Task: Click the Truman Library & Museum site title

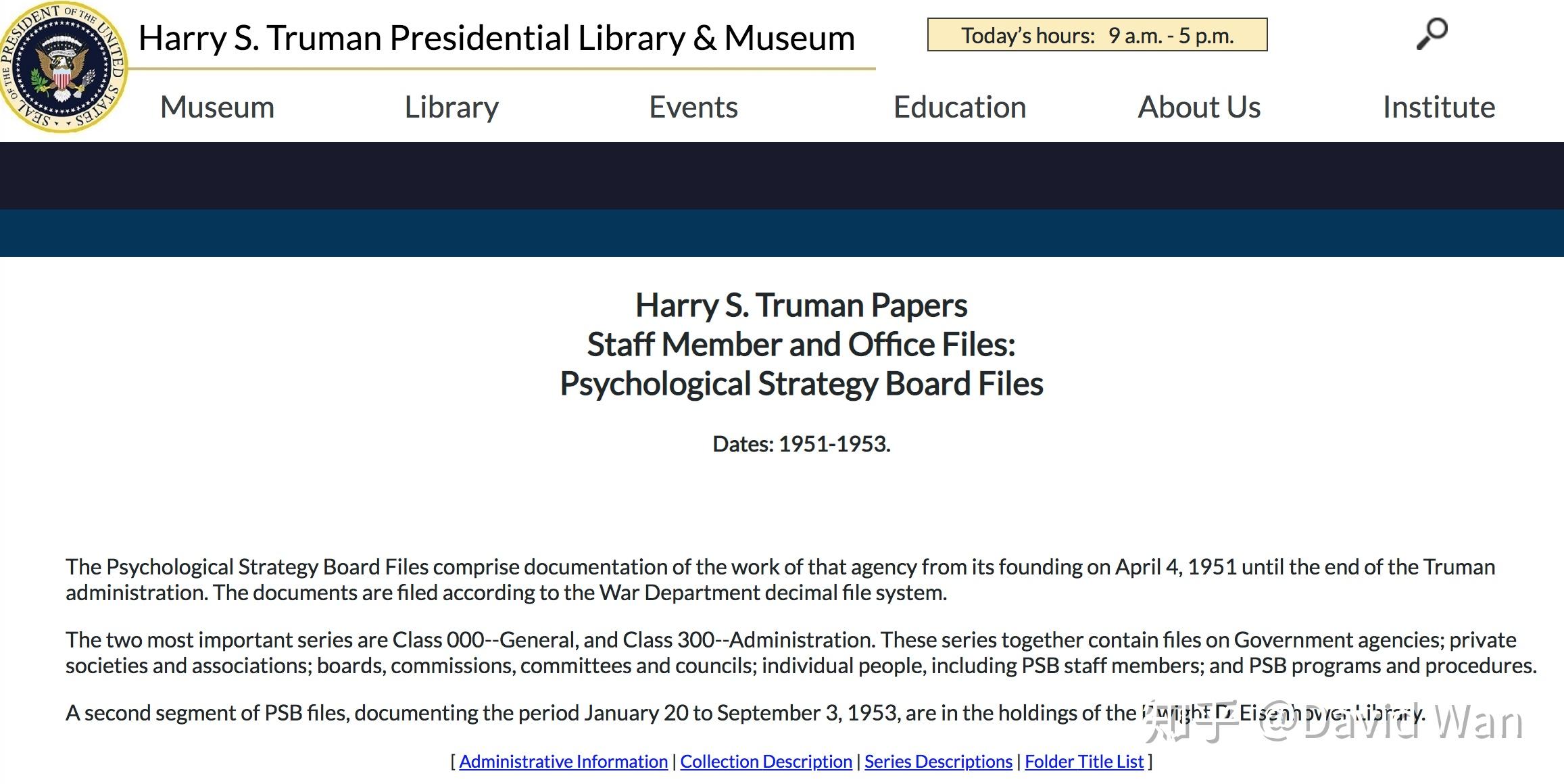Action: 496,38
